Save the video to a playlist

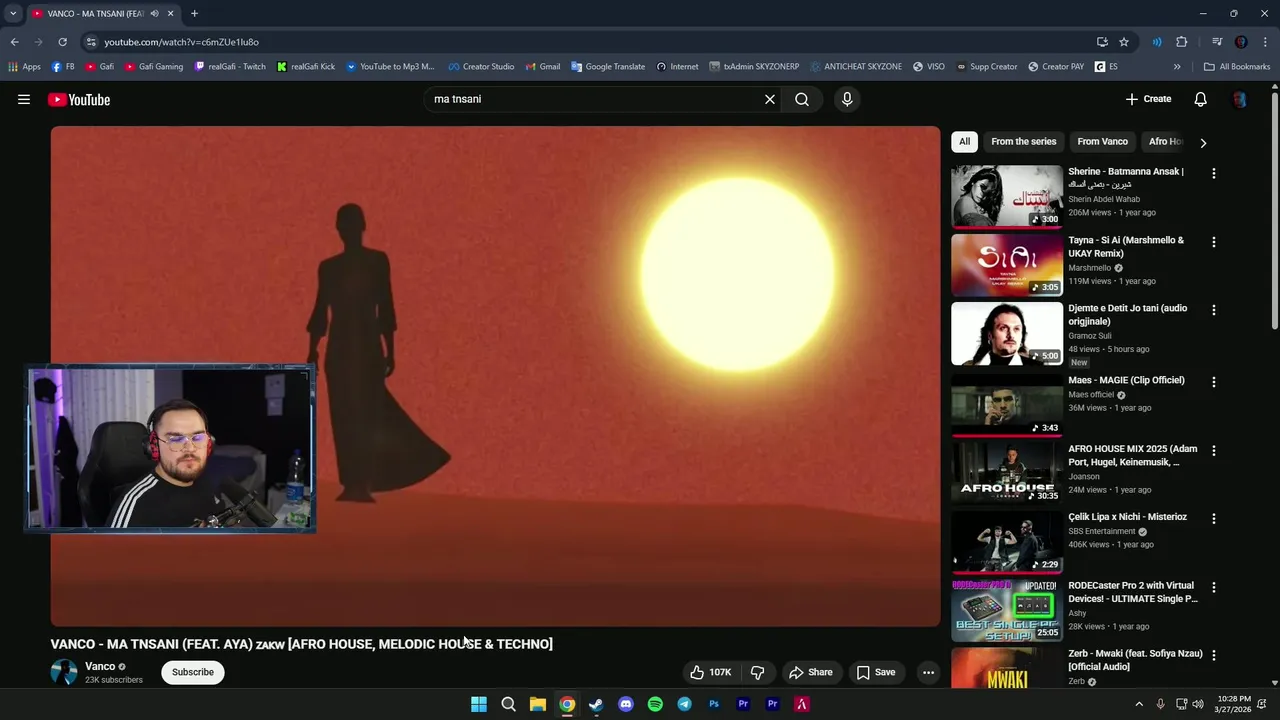pos(876,672)
